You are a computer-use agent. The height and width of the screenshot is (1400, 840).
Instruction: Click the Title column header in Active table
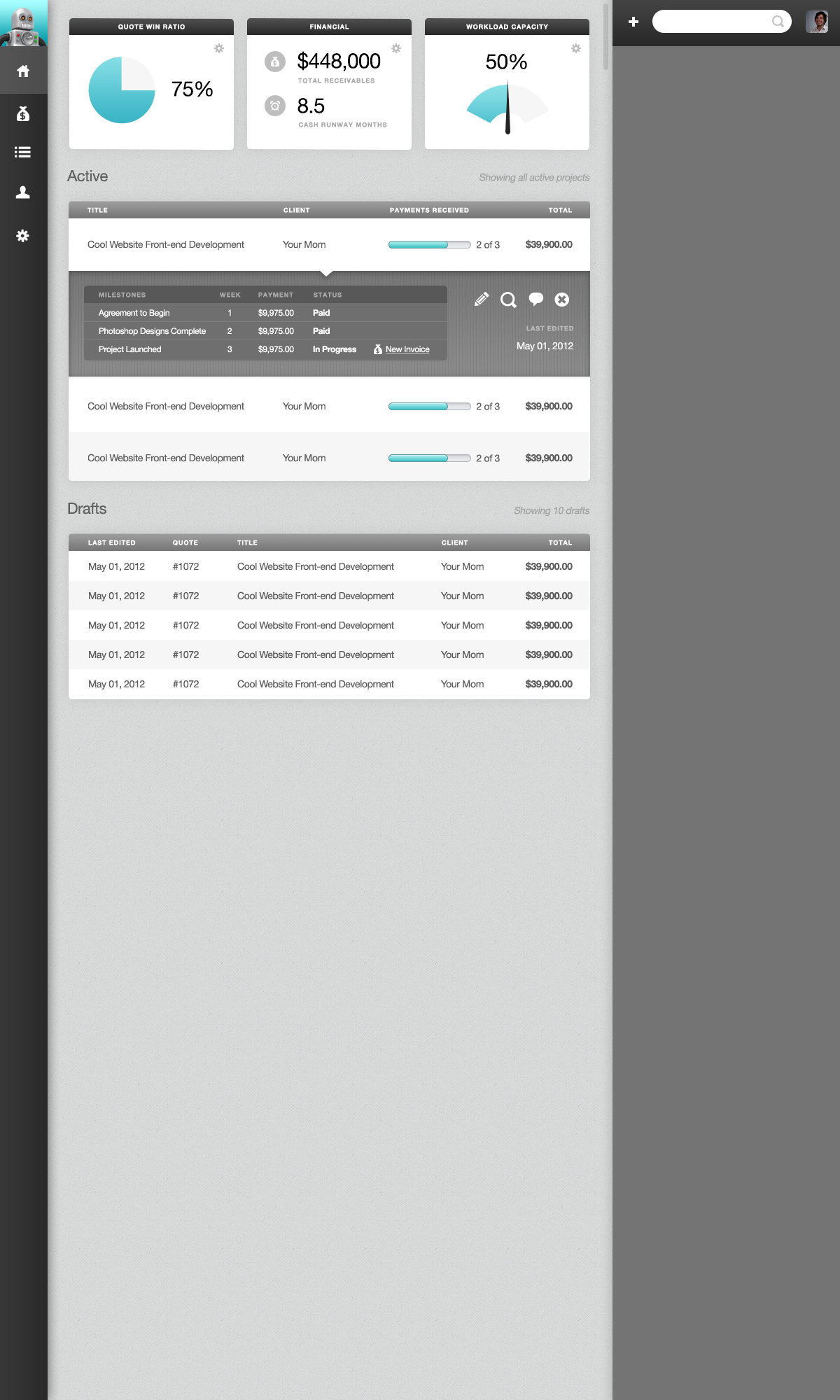(97, 210)
